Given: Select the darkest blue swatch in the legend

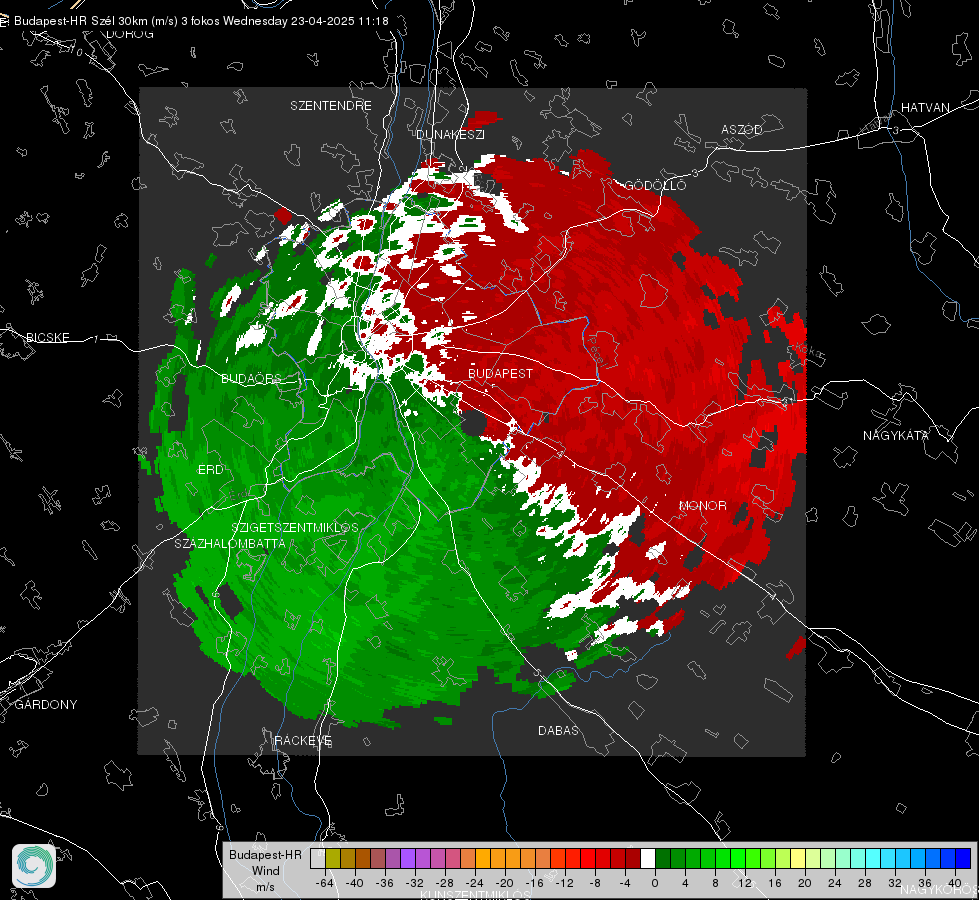Looking at the screenshot, I should click(963, 858).
